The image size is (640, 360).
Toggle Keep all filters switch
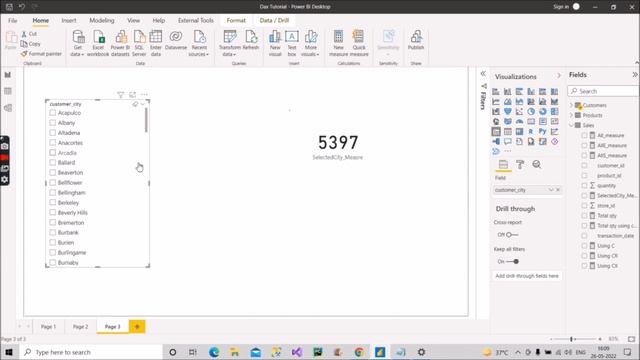pos(512,262)
